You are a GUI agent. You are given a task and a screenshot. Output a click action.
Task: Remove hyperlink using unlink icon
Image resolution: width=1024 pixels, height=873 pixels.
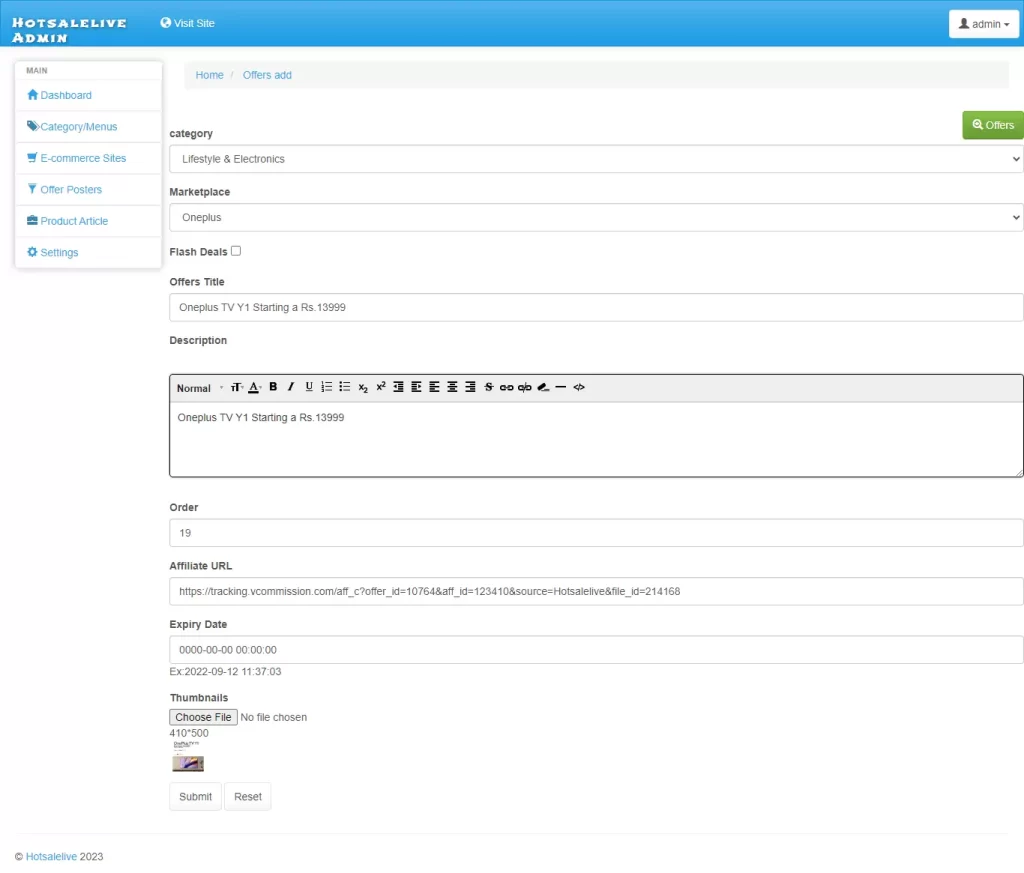tap(524, 387)
